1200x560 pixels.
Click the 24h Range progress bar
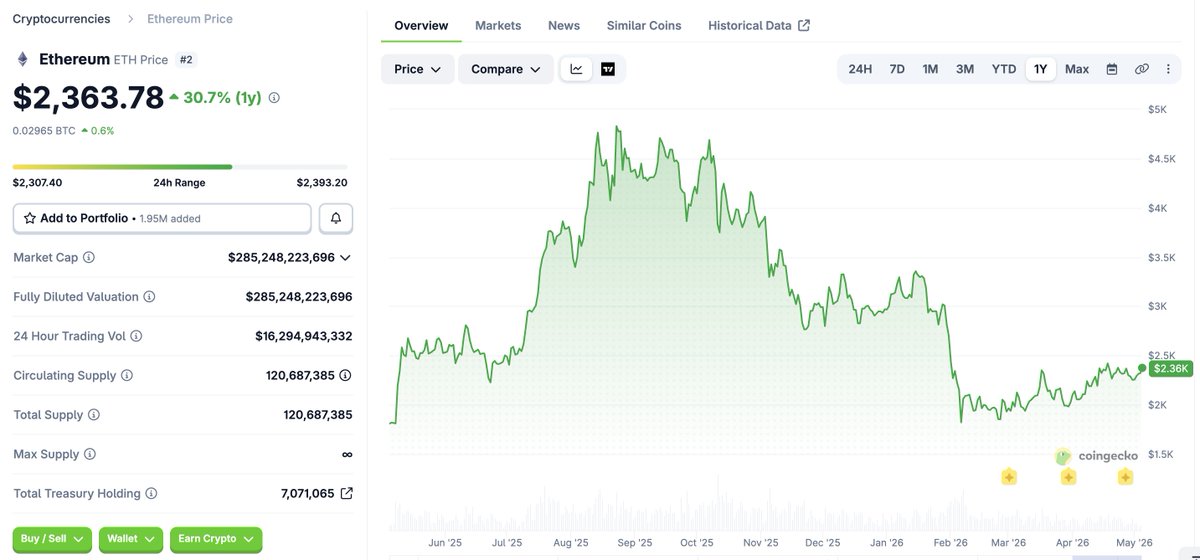click(180, 167)
